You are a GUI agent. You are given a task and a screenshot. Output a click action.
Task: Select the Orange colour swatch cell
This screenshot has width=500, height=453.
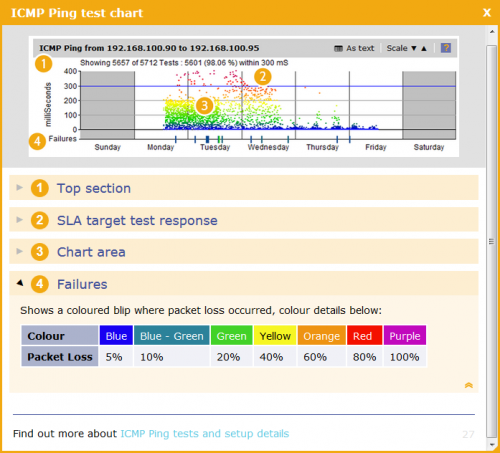(322, 335)
